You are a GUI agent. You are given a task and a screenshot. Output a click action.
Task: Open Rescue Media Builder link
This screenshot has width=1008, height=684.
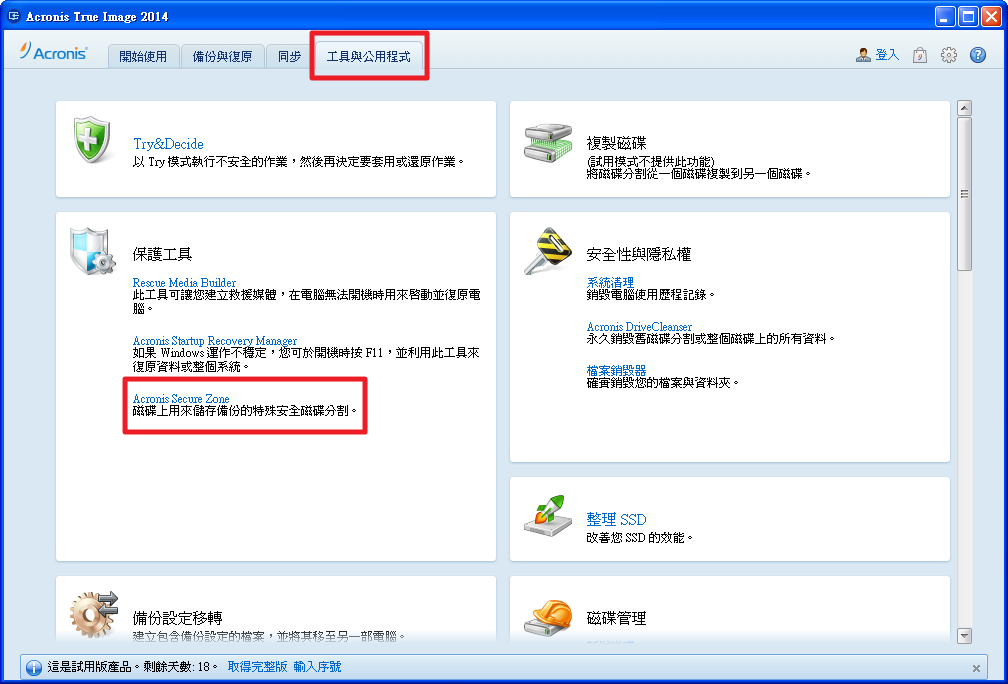click(x=184, y=284)
